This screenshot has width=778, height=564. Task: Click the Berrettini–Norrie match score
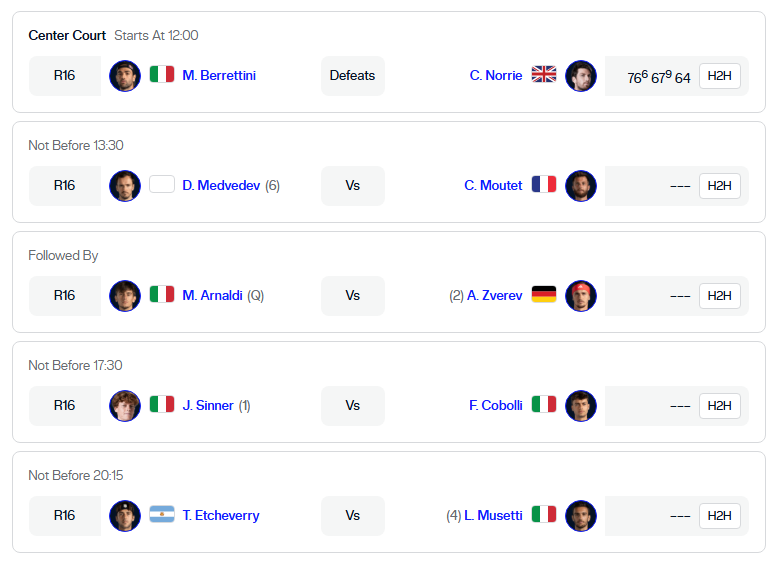659,77
